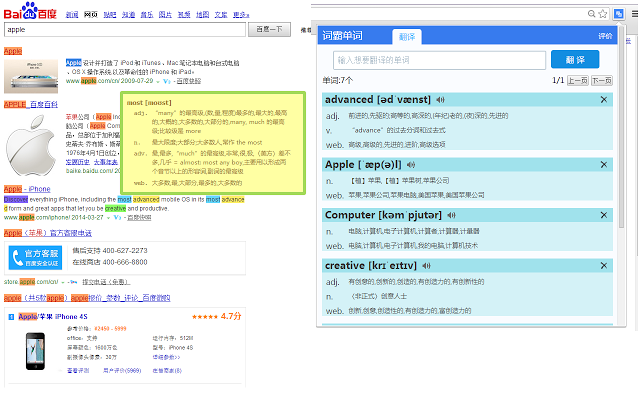The height and width of the screenshot is (400, 640).
Task: Open the Apple - iPhone result link
Action: pos(27,189)
